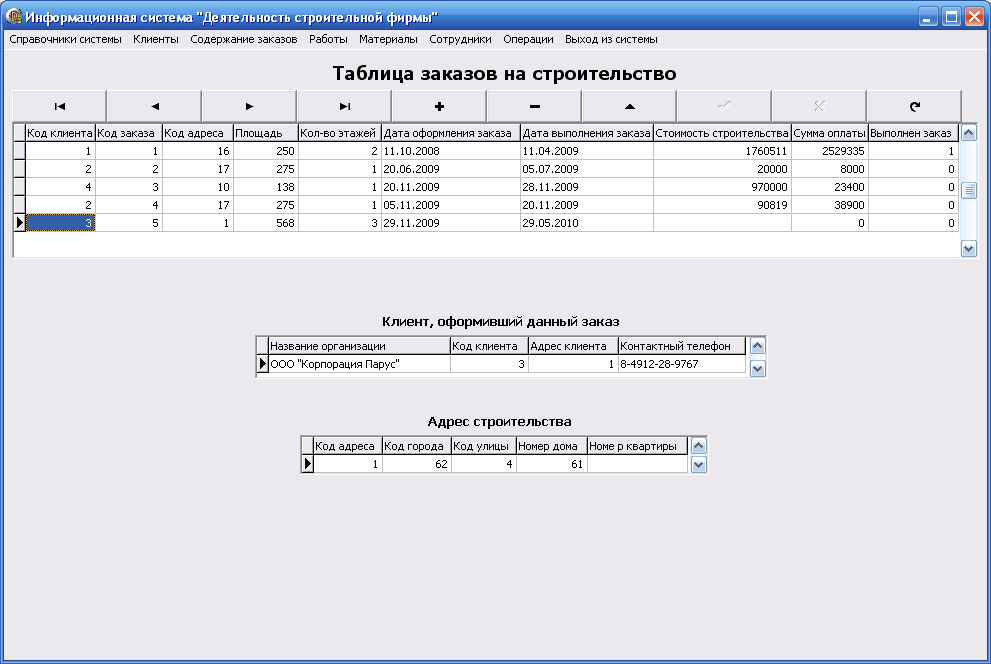Image resolution: width=991 pixels, height=664 pixels.
Task: Open Содержание заказов menu
Action: pos(243,39)
